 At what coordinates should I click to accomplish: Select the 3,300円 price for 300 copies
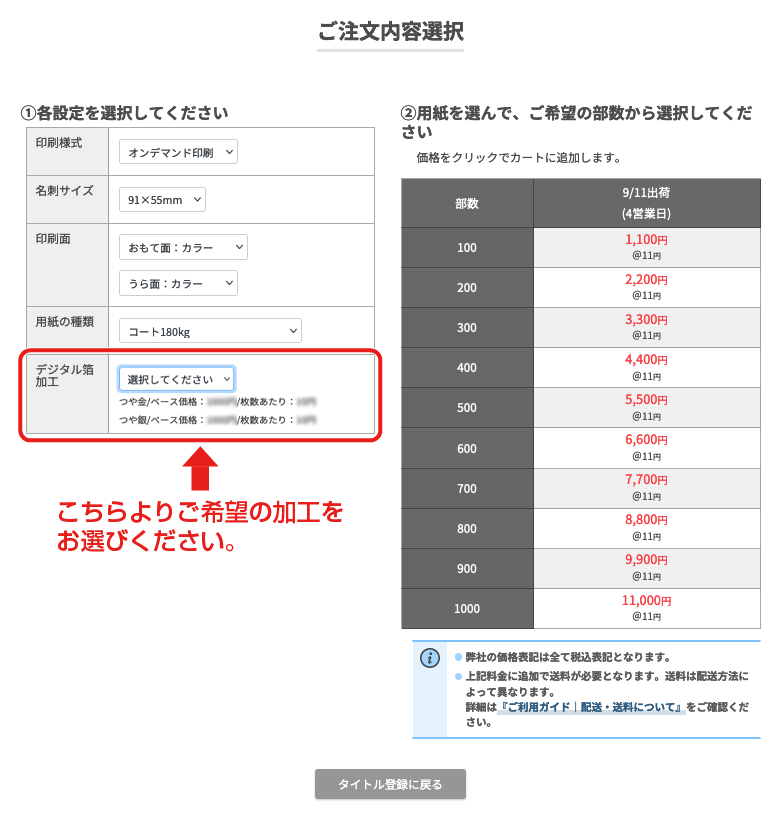[x=646, y=320]
